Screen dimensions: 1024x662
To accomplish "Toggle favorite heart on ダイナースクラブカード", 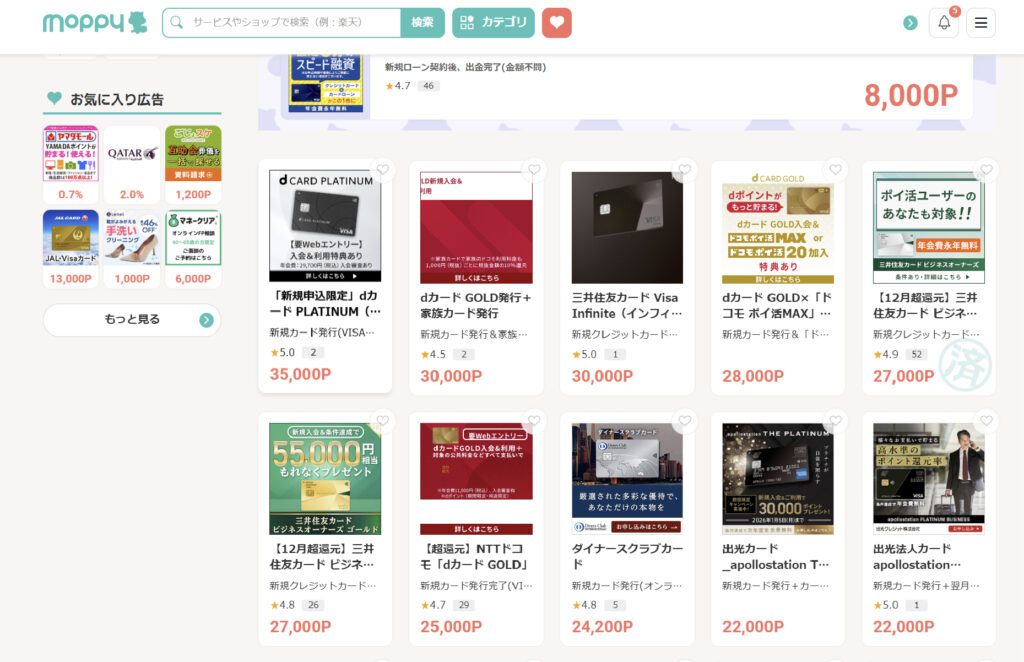I will [x=684, y=421].
